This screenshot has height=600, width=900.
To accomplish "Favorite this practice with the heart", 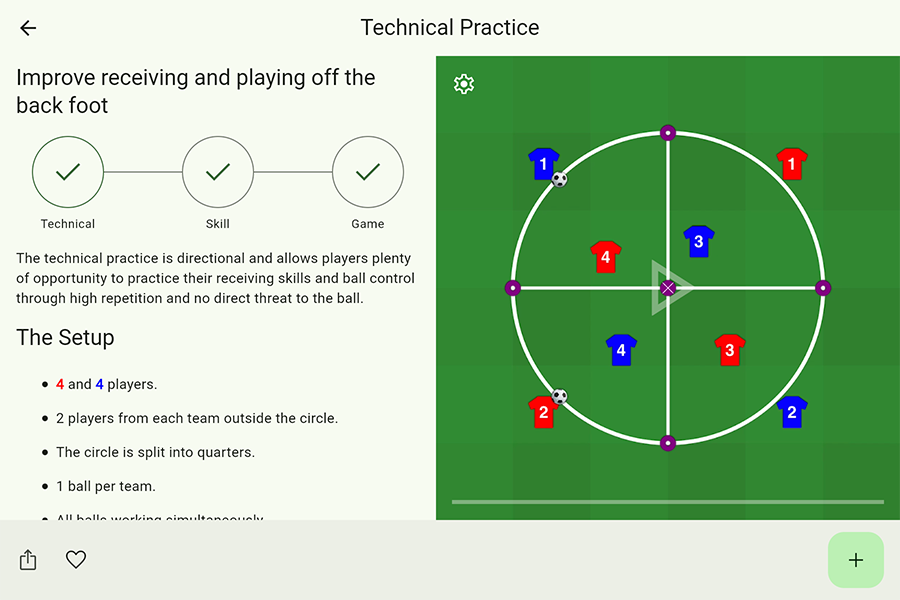I will point(76,560).
